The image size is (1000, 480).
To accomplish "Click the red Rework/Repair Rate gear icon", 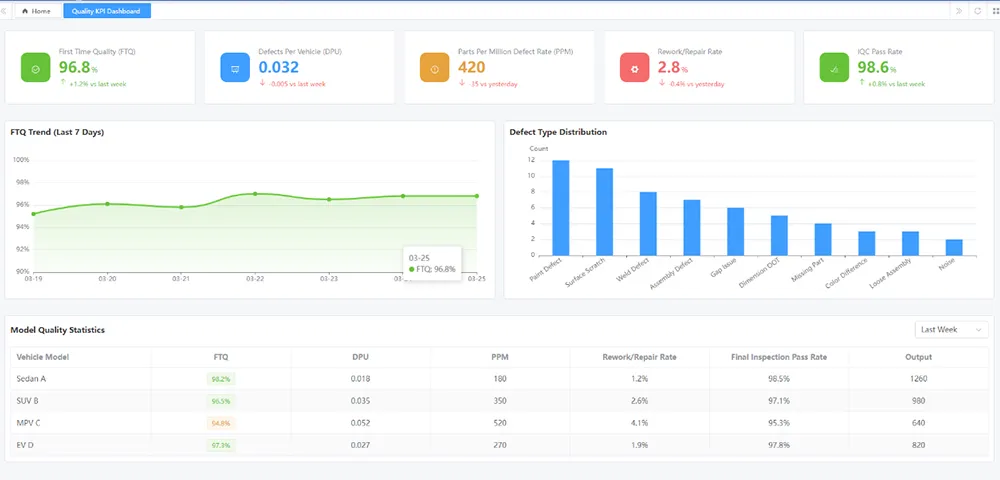I will coord(635,68).
